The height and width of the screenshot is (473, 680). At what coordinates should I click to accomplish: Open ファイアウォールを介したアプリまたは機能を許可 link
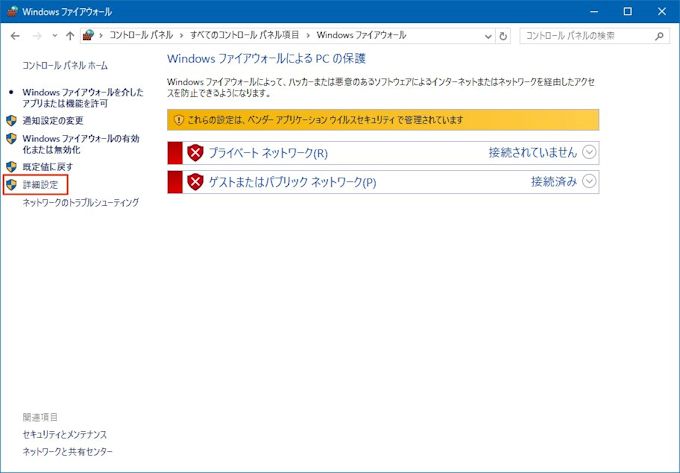click(x=83, y=98)
